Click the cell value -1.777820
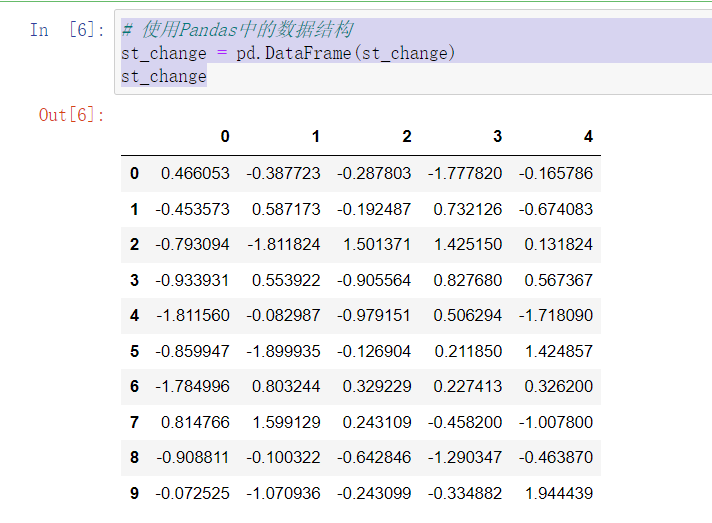 tap(465, 173)
